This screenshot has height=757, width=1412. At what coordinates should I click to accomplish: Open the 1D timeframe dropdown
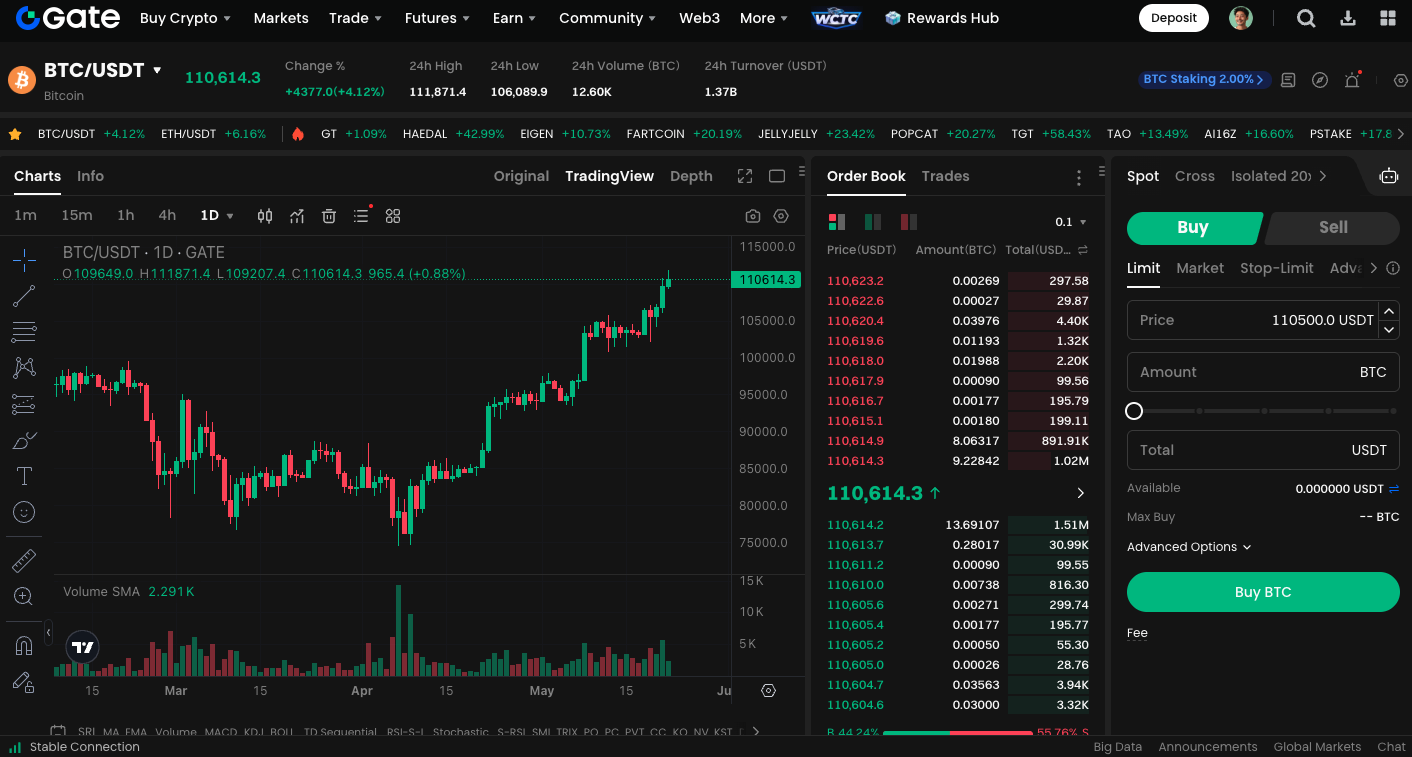(x=217, y=216)
